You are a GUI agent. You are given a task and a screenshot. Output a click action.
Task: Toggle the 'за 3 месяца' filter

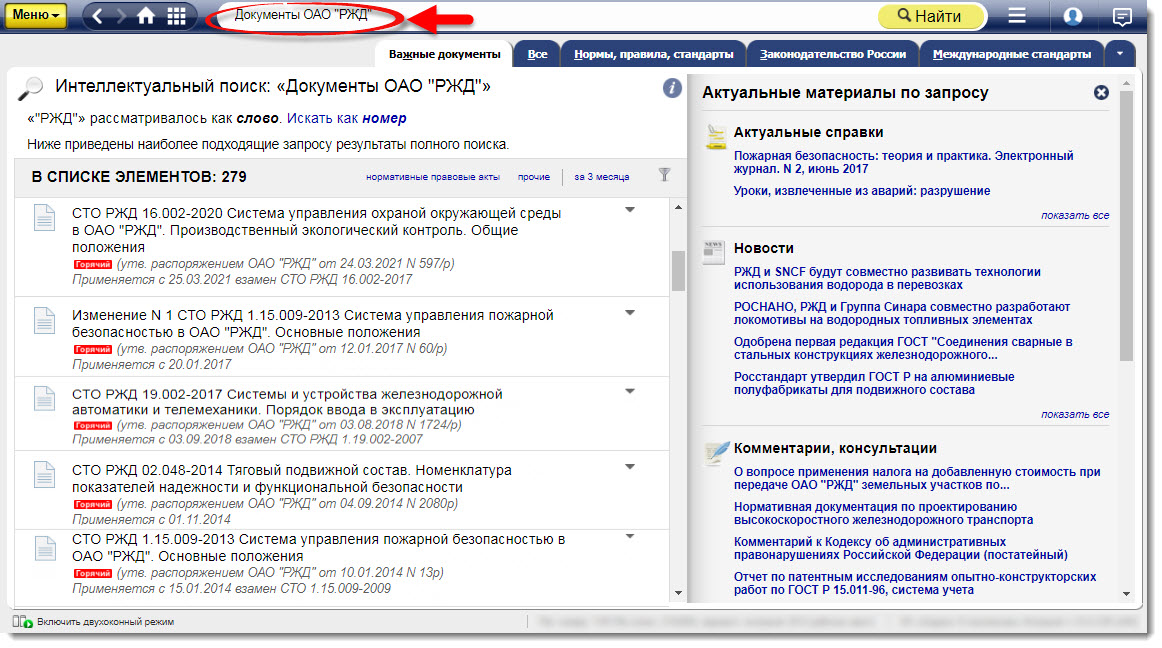[601, 177]
